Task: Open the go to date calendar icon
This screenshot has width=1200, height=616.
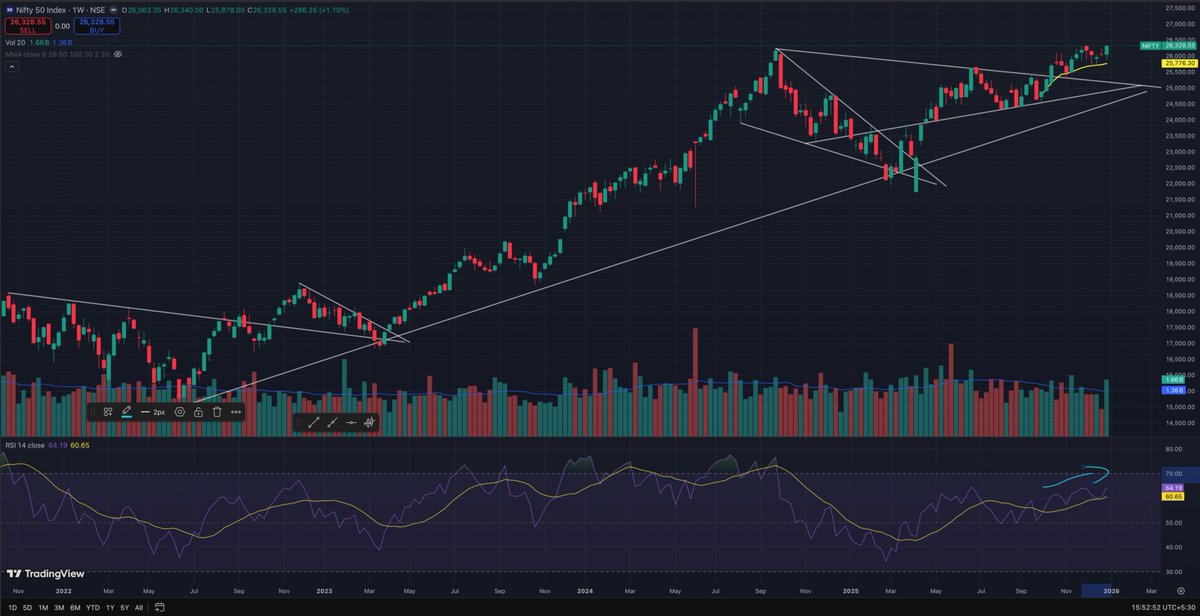Action: (160, 607)
